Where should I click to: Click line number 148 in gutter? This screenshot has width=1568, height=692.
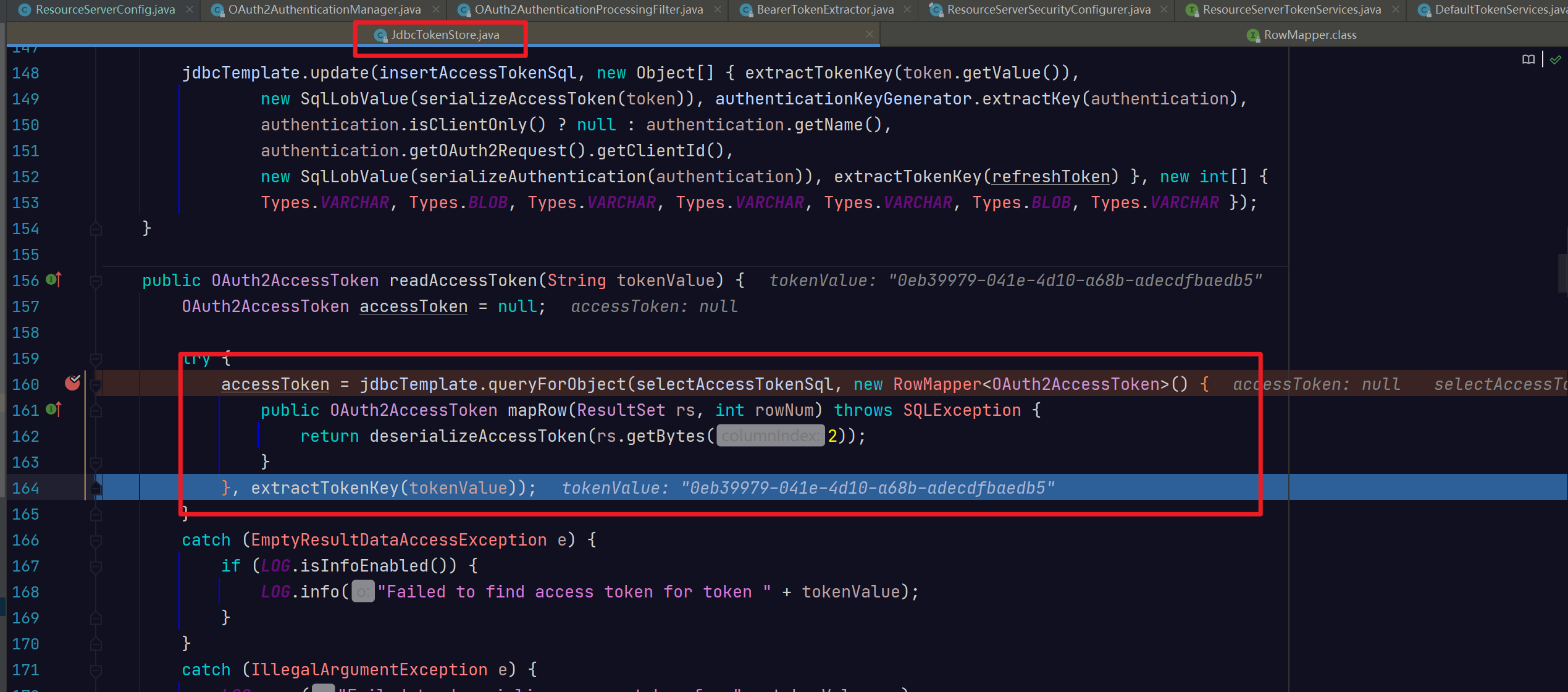pos(25,73)
